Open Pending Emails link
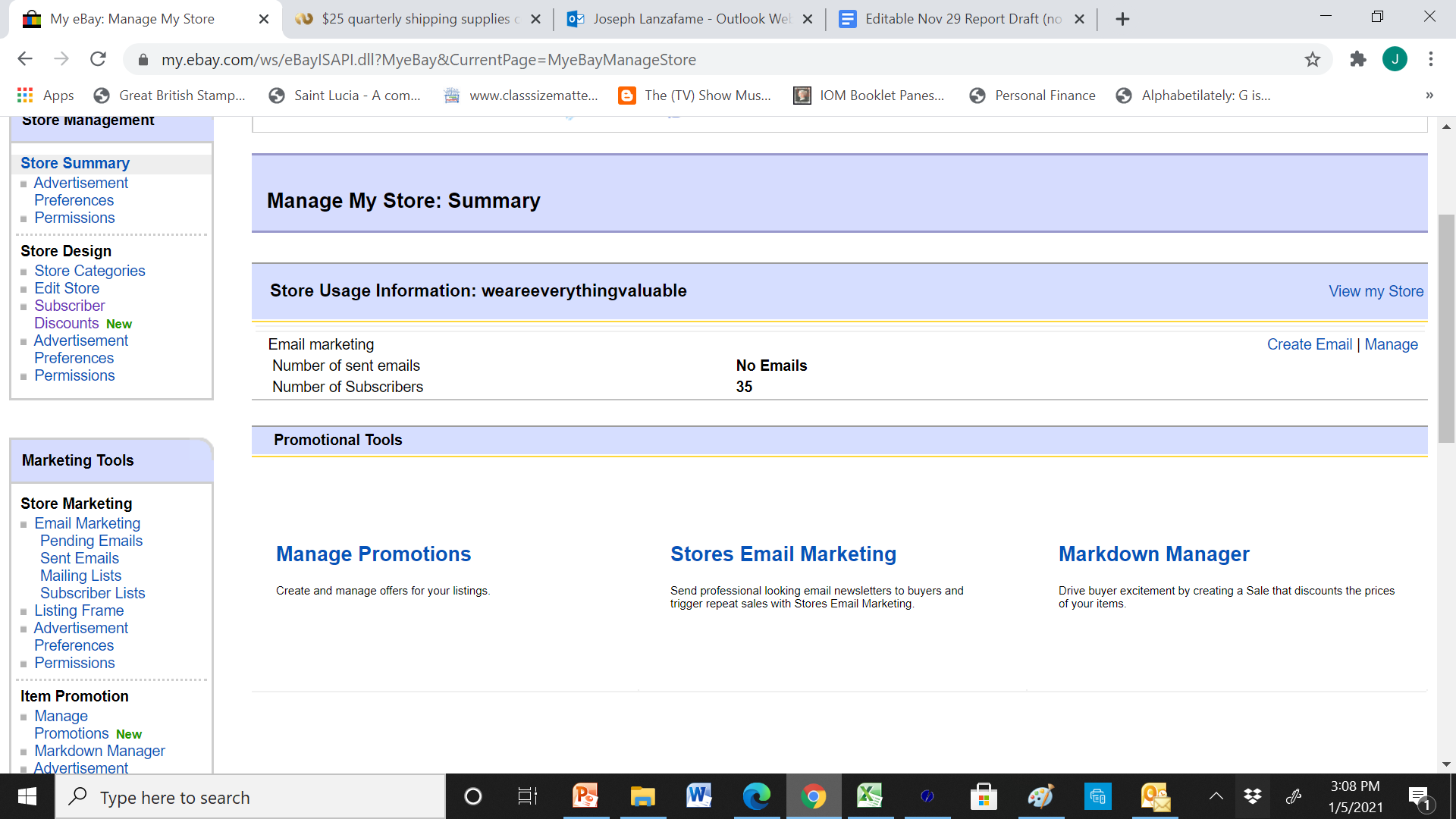1456x819 pixels. [x=91, y=541]
